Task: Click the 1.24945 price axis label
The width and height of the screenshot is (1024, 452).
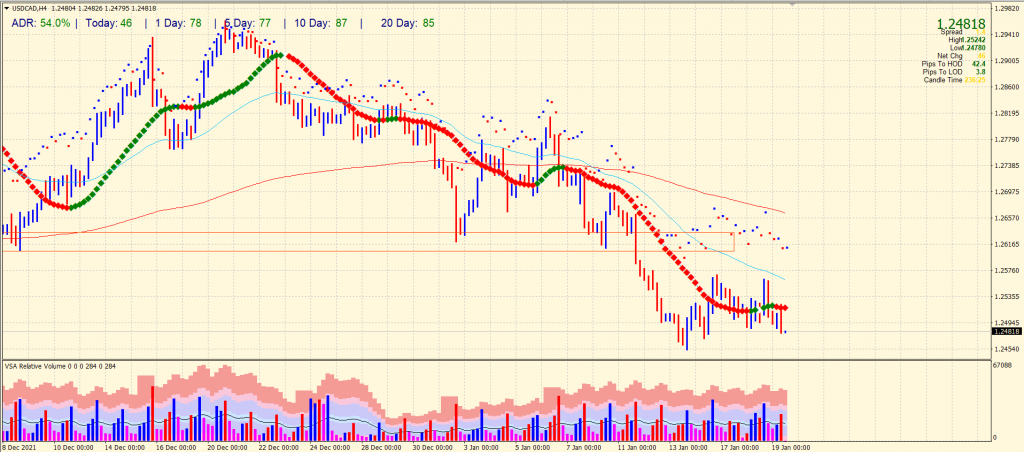Action: point(1007,323)
